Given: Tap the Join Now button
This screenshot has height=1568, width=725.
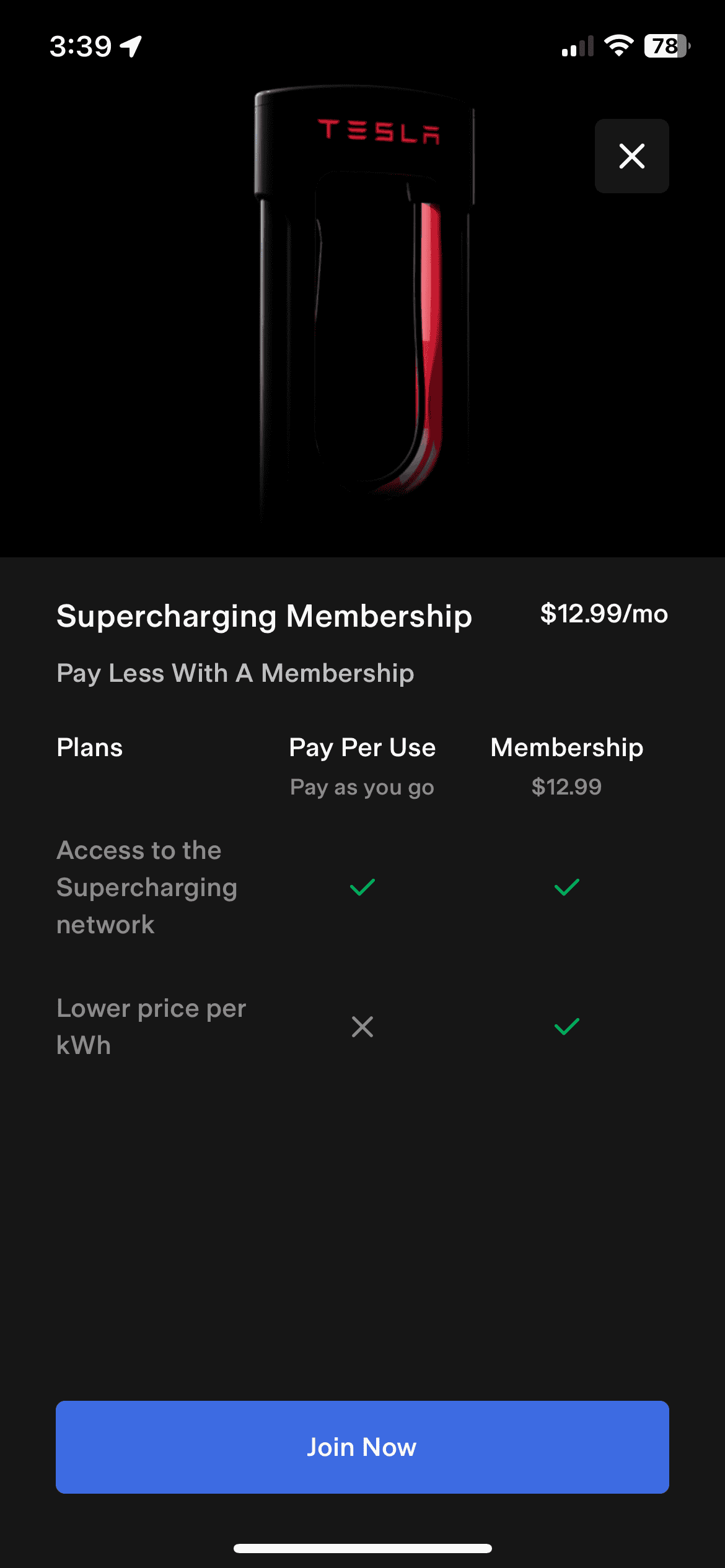Looking at the screenshot, I should point(362,1447).
